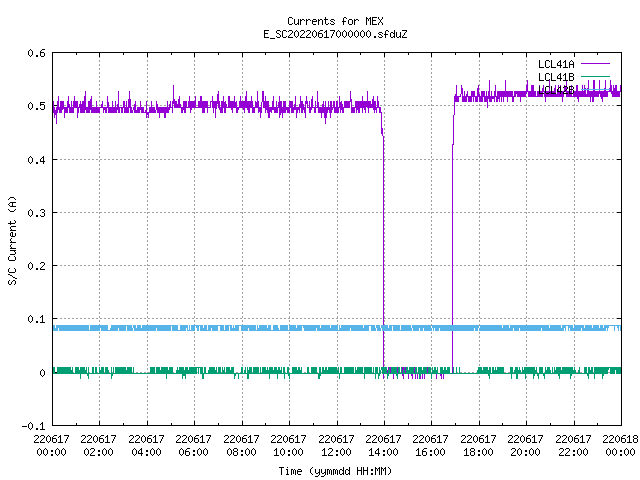Click the x-axis tick label 220617 12:00
Viewport: 640px width, 480px height.
pos(336,446)
